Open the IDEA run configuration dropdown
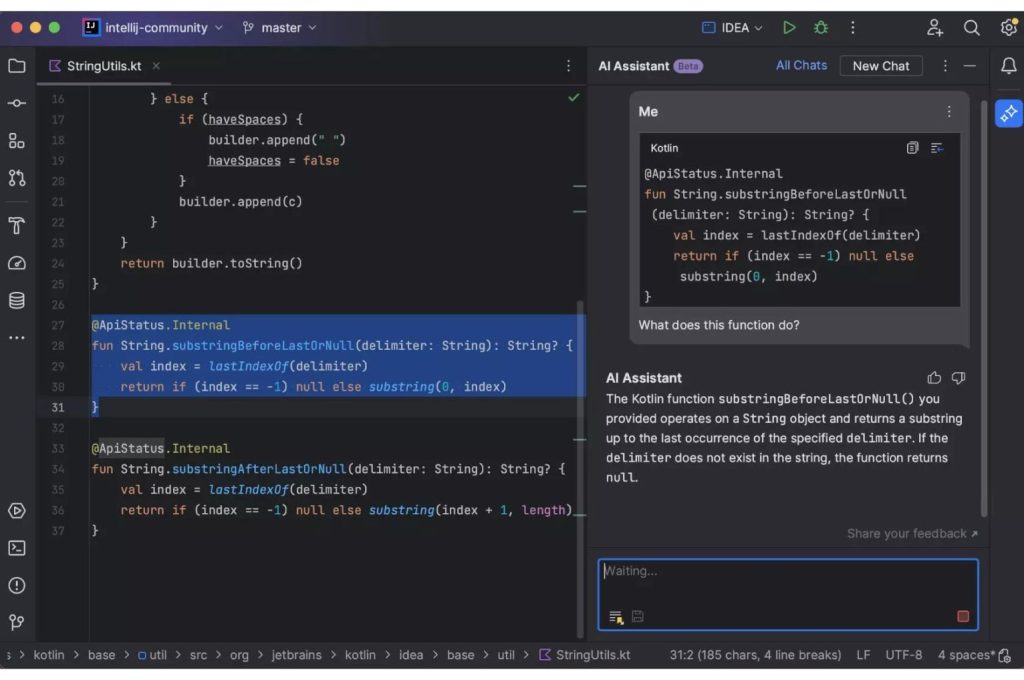Image resolution: width=1024 pixels, height=680 pixels. pyautogui.click(x=731, y=27)
